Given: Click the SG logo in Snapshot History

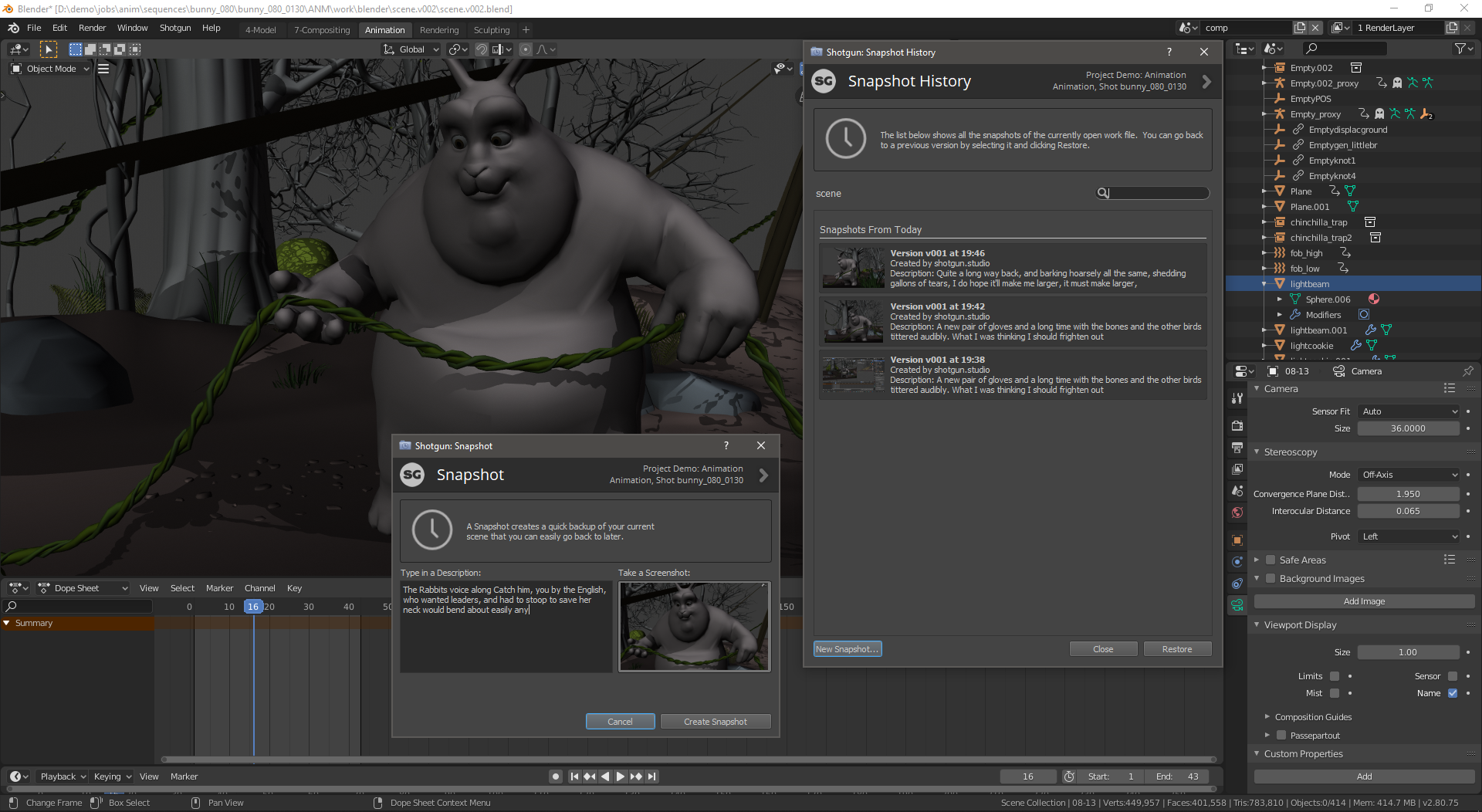Looking at the screenshot, I should coord(824,81).
